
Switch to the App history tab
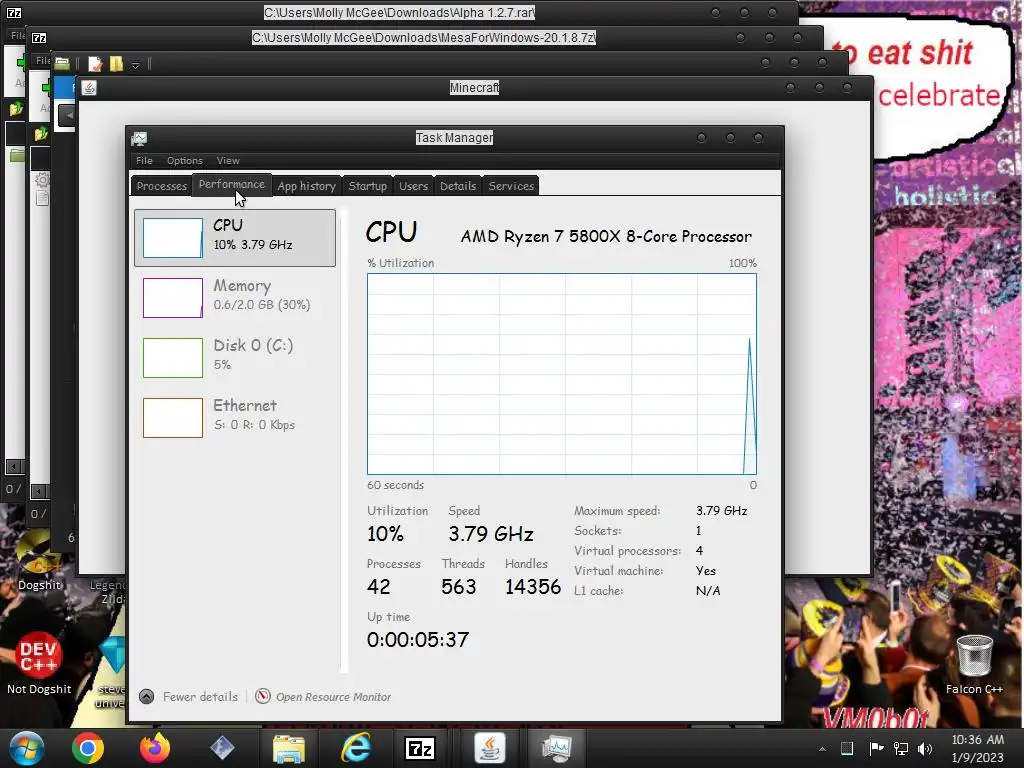coord(306,185)
